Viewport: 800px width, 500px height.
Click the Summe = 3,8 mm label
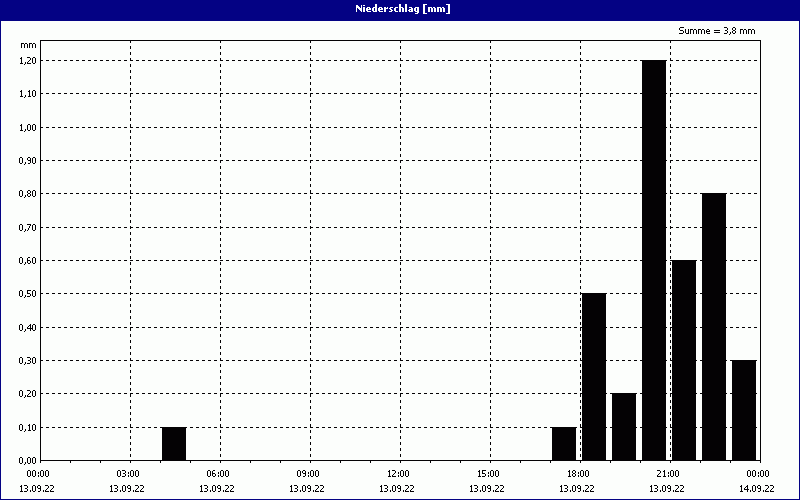point(717,31)
